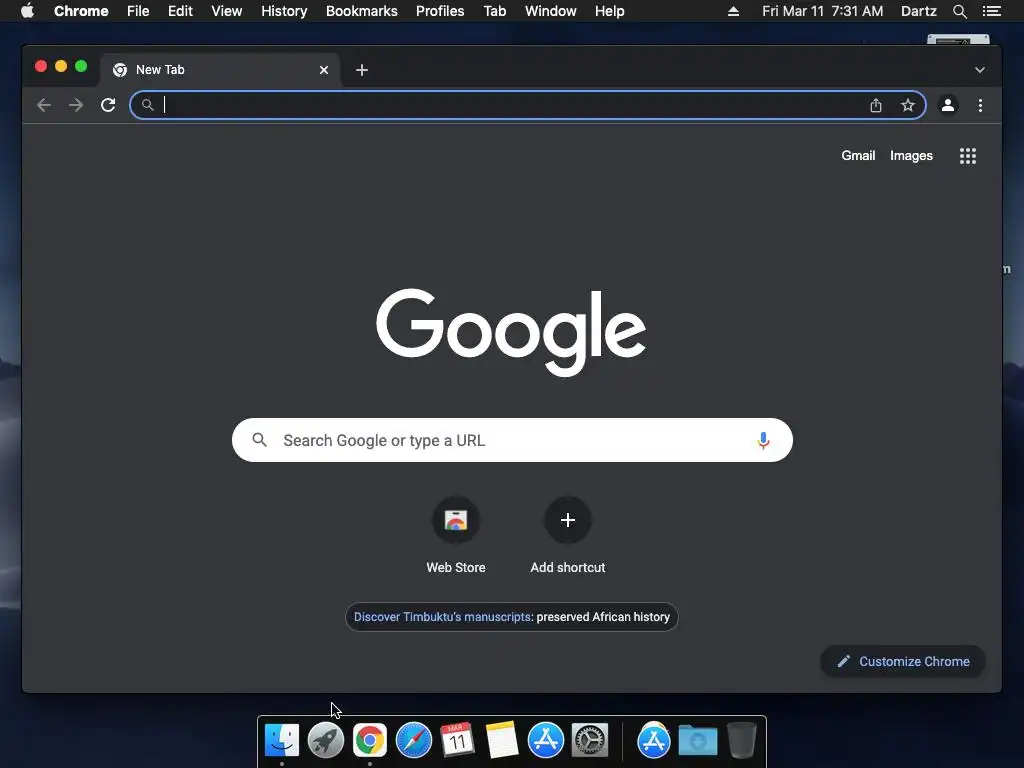The width and height of the screenshot is (1024, 768).
Task: Add a new shortcut tile
Action: tap(568, 536)
